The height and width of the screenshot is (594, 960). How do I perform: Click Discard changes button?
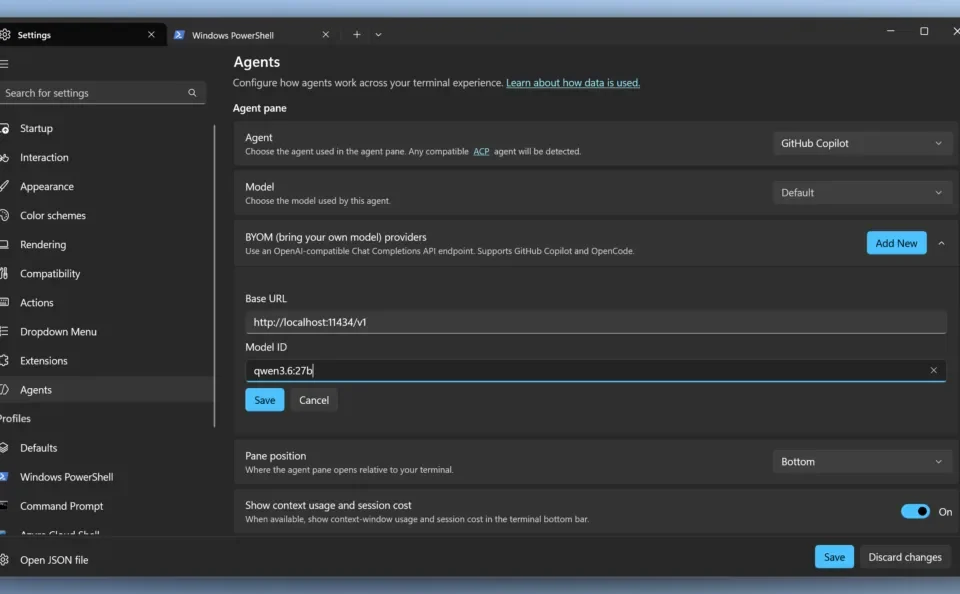click(905, 557)
